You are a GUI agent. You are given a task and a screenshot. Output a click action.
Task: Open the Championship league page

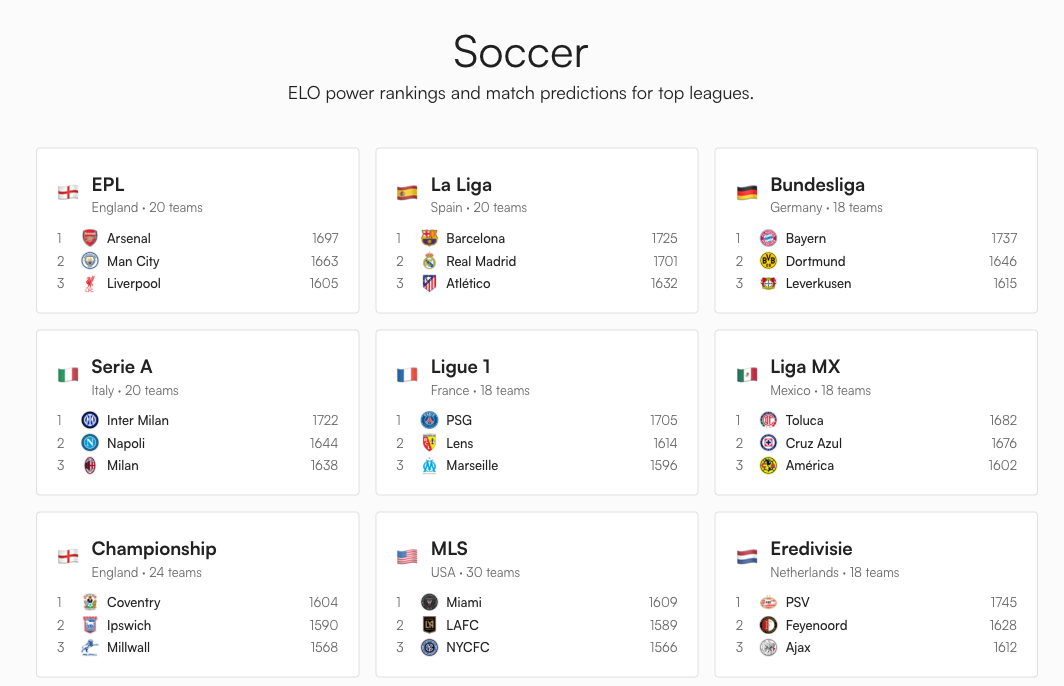(153, 548)
